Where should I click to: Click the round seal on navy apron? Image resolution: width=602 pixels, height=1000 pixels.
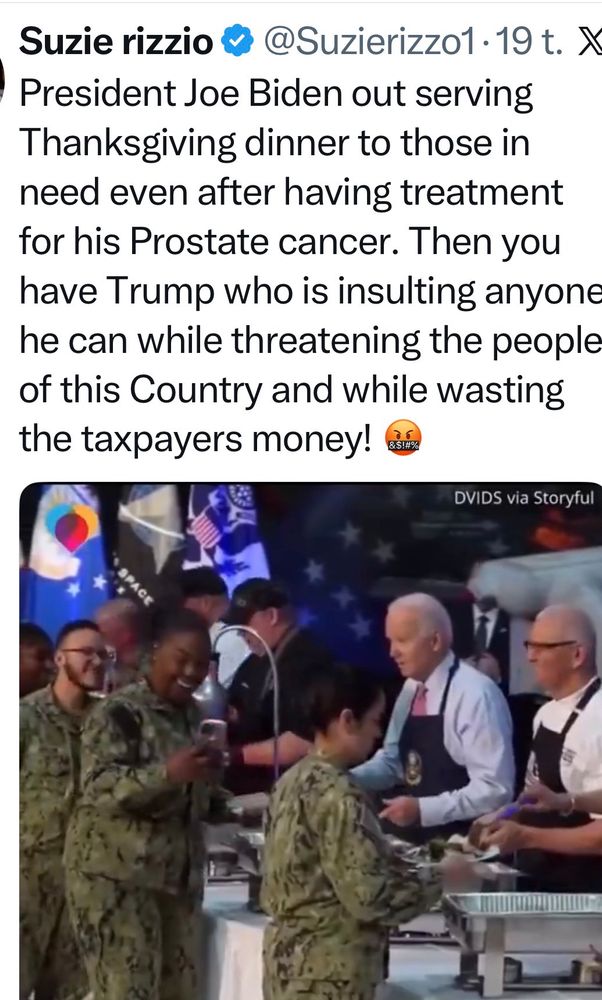coord(413,768)
